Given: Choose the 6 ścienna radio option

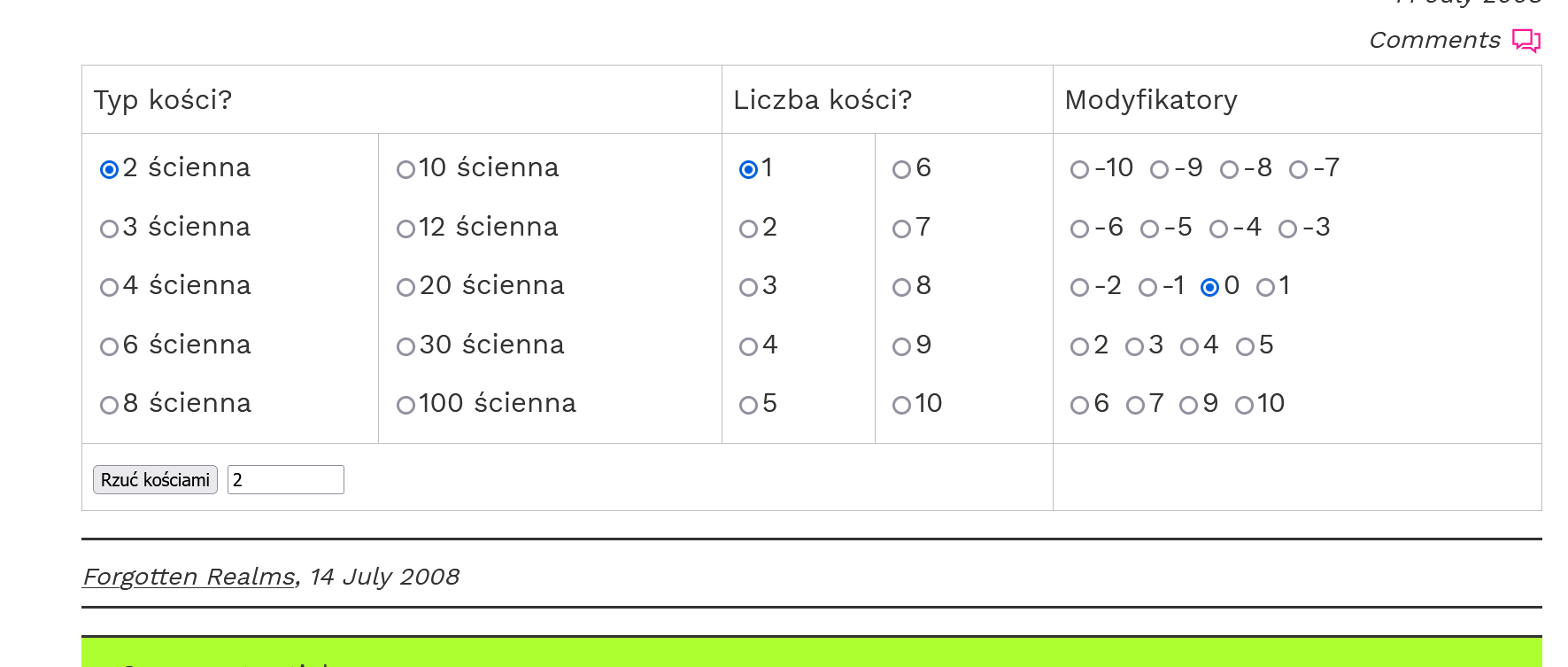Looking at the screenshot, I should [x=110, y=346].
